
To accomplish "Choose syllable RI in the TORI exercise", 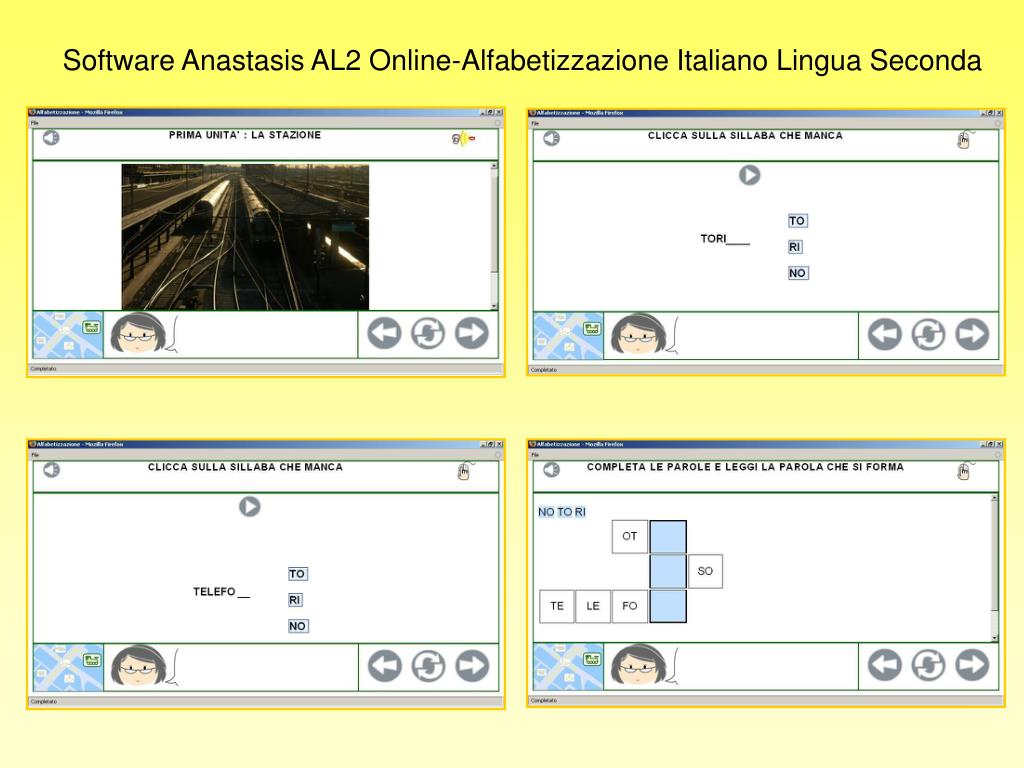I will coord(795,247).
